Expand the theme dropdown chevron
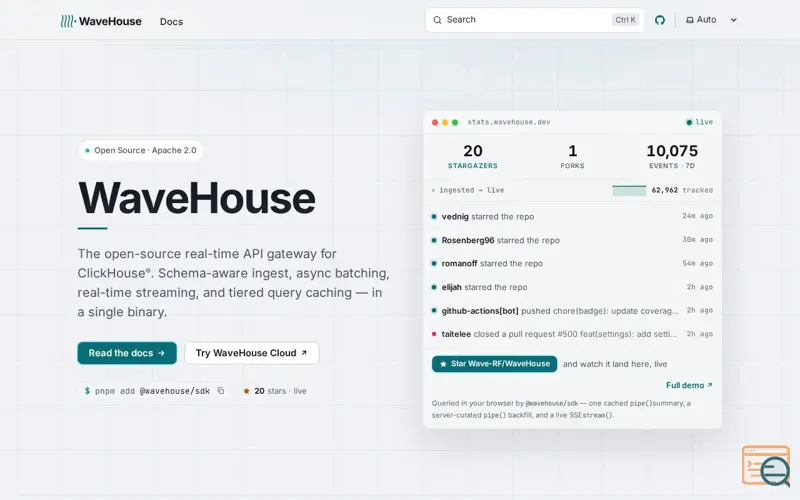Viewport: 800px width, 500px height. (734, 20)
